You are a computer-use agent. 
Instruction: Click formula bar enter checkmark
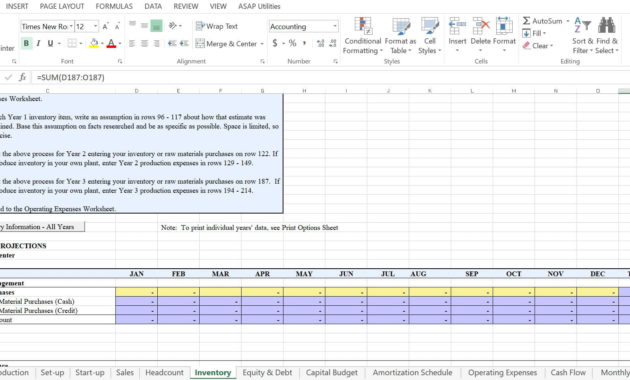point(8,77)
